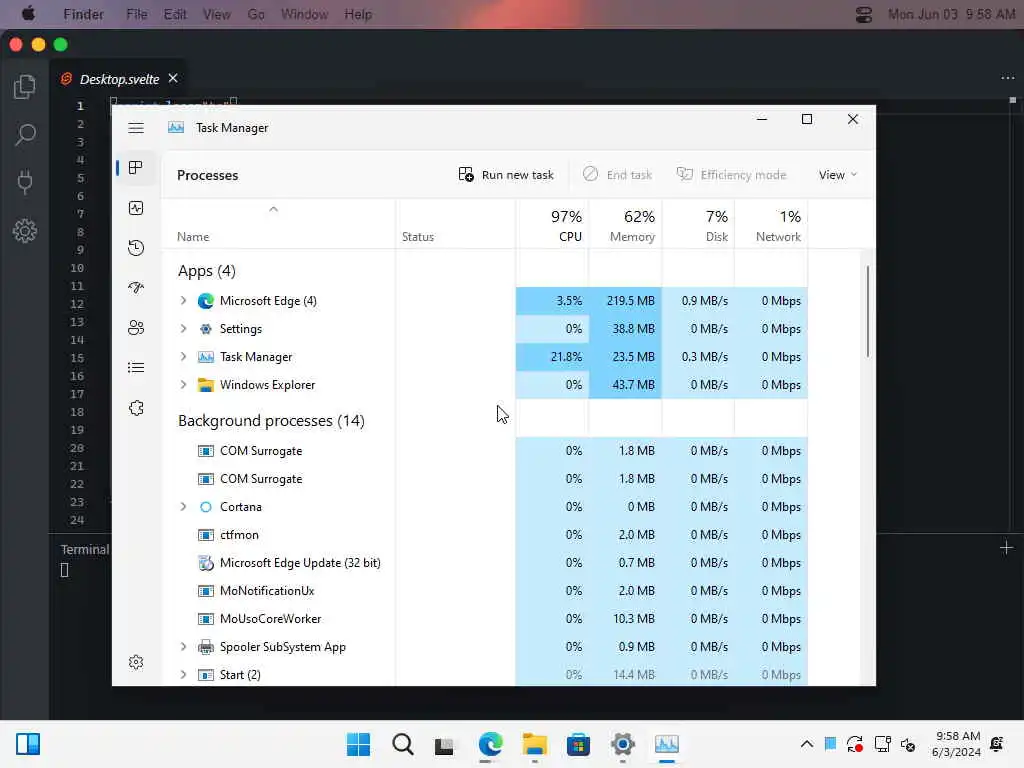Select the ctfmon process row
1024x768 pixels.
(x=485, y=535)
